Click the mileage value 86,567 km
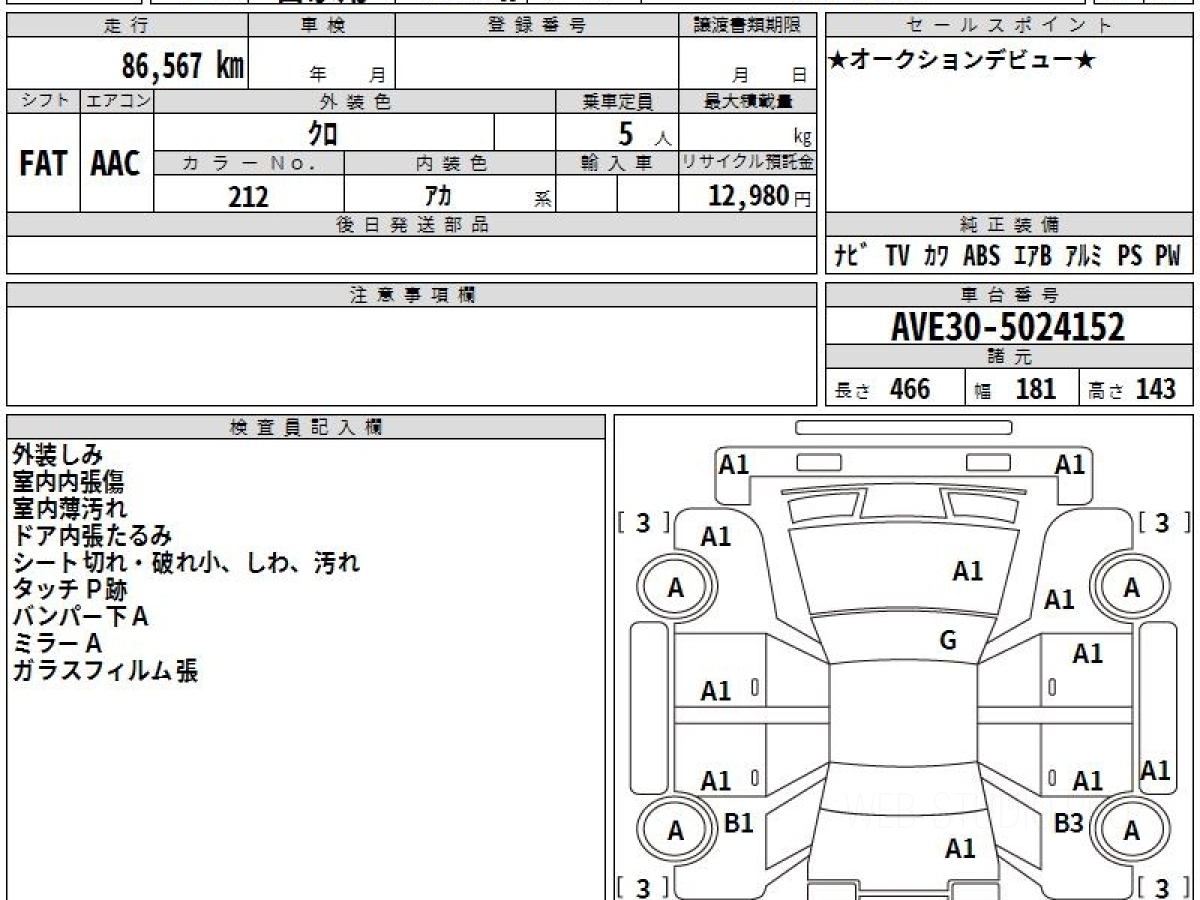Screen dimensions: 1200x900 [x=183, y=65]
